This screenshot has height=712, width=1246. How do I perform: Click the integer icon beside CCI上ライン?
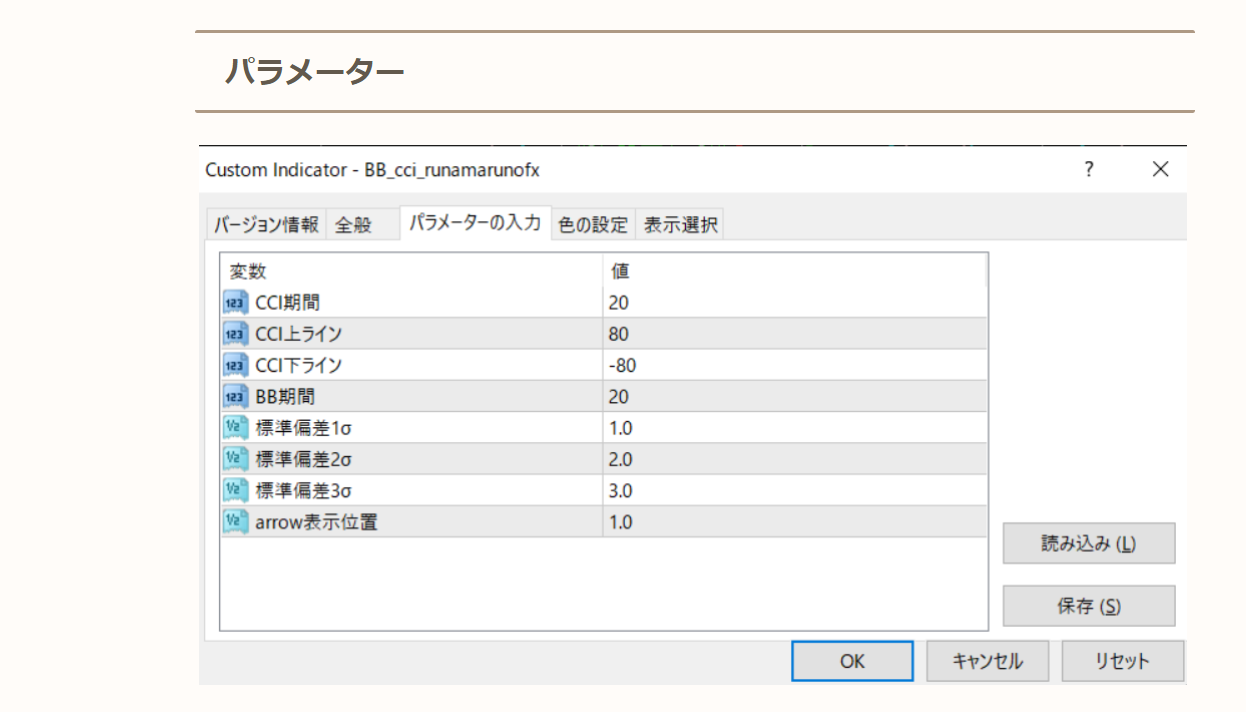(x=235, y=334)
